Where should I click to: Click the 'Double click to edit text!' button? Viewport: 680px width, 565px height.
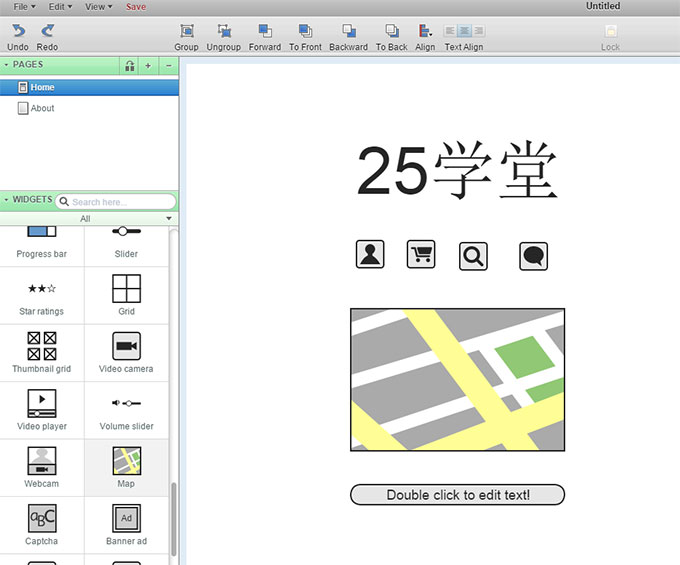[x=458, y=495]
